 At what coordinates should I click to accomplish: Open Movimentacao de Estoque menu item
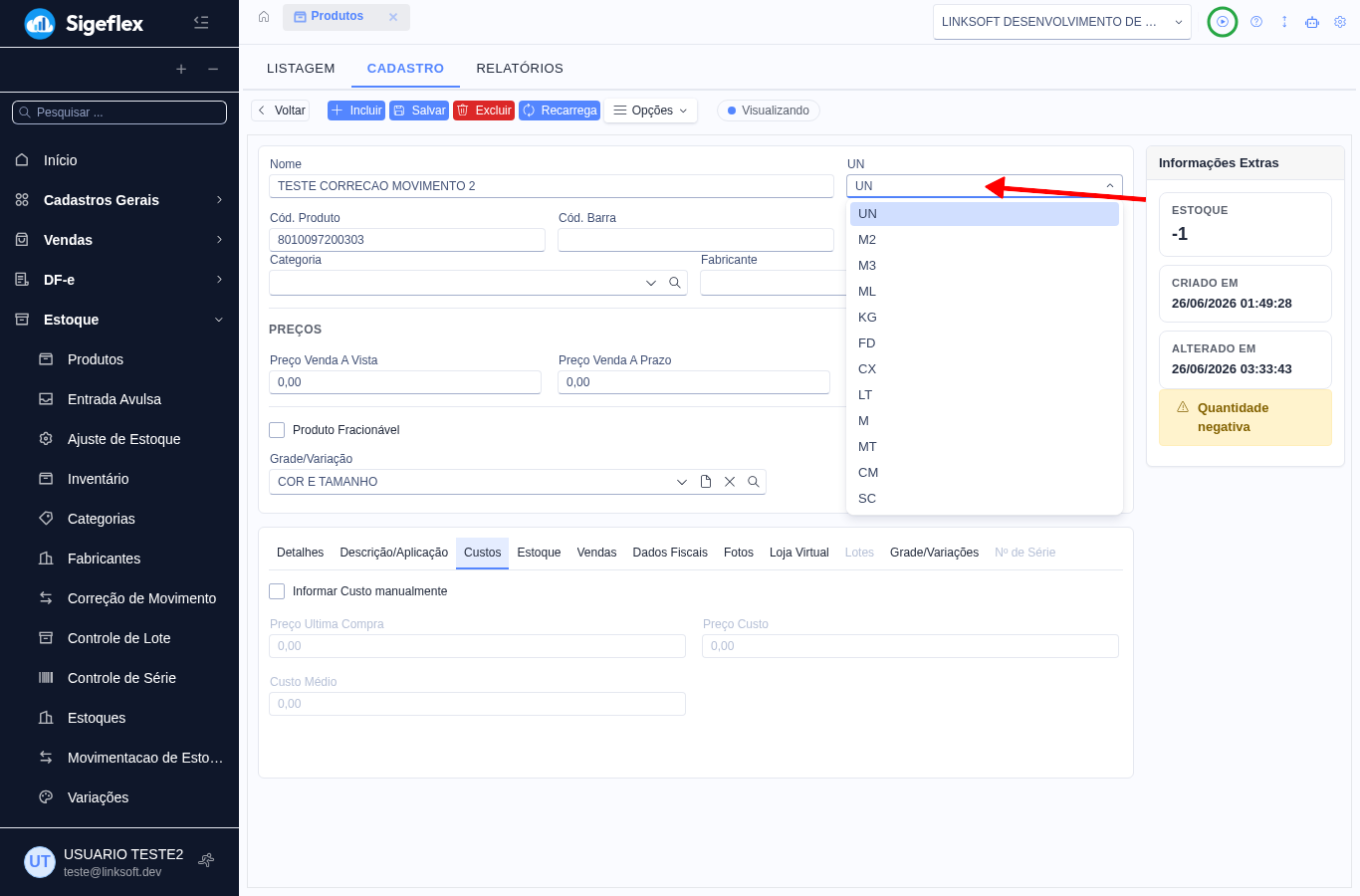pos(119,758)
